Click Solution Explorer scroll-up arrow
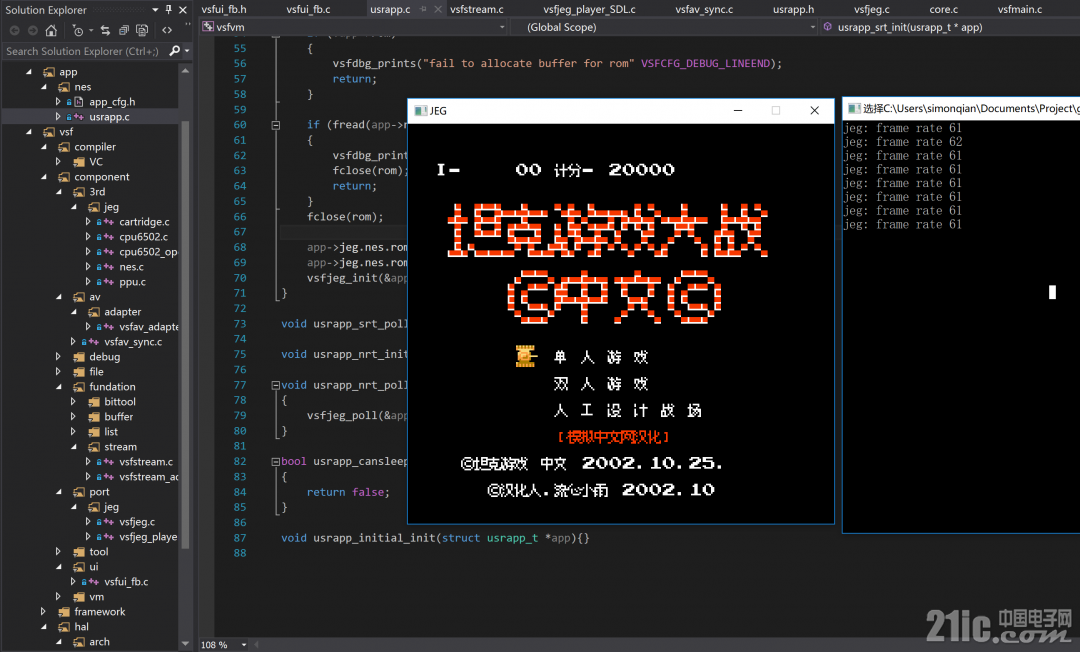The height and width of the screenshot is (652, 1080). (185, 70)
